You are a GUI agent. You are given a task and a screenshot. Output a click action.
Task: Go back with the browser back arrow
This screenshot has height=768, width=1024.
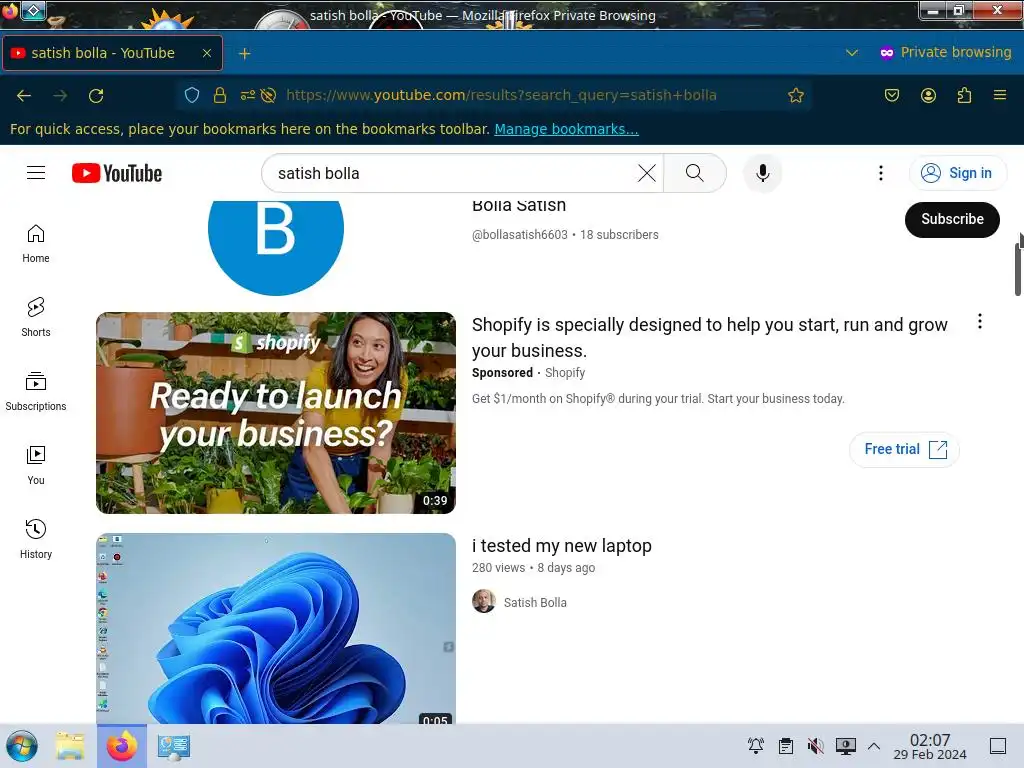click(x=24, y=95)
